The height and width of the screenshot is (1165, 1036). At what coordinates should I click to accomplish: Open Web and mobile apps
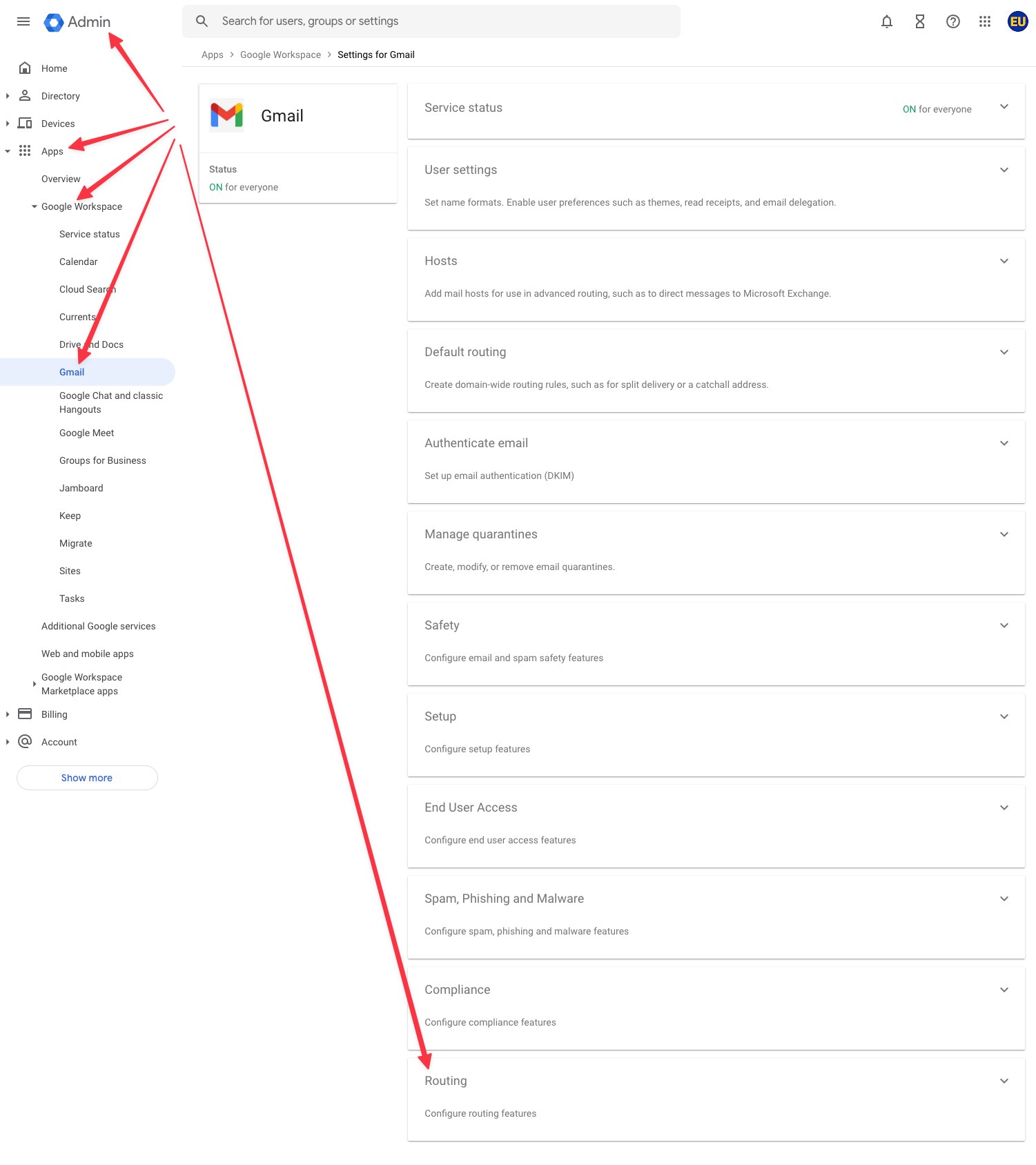tap(88, 654)
